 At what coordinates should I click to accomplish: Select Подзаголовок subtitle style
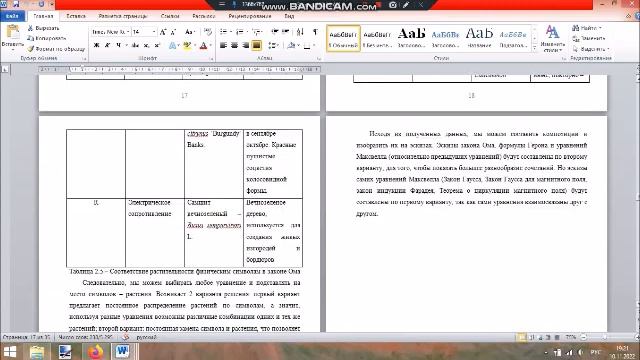tap(513, 38)
